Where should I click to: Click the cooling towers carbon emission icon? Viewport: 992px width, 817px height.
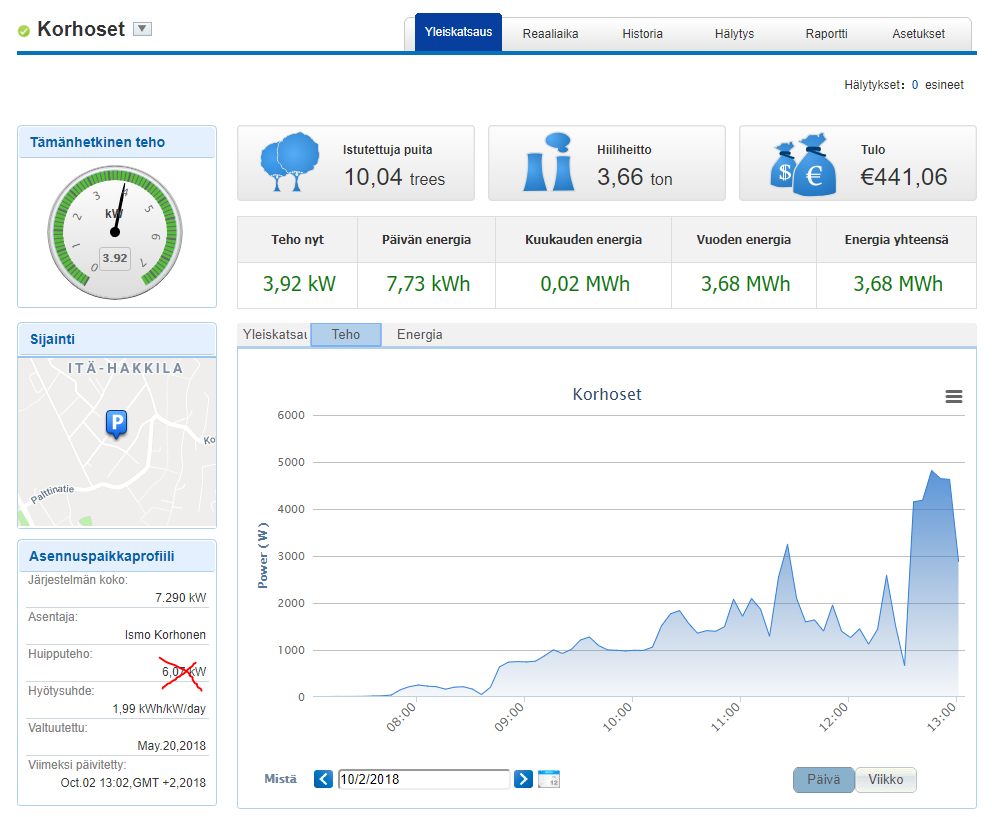pos(549,162)
